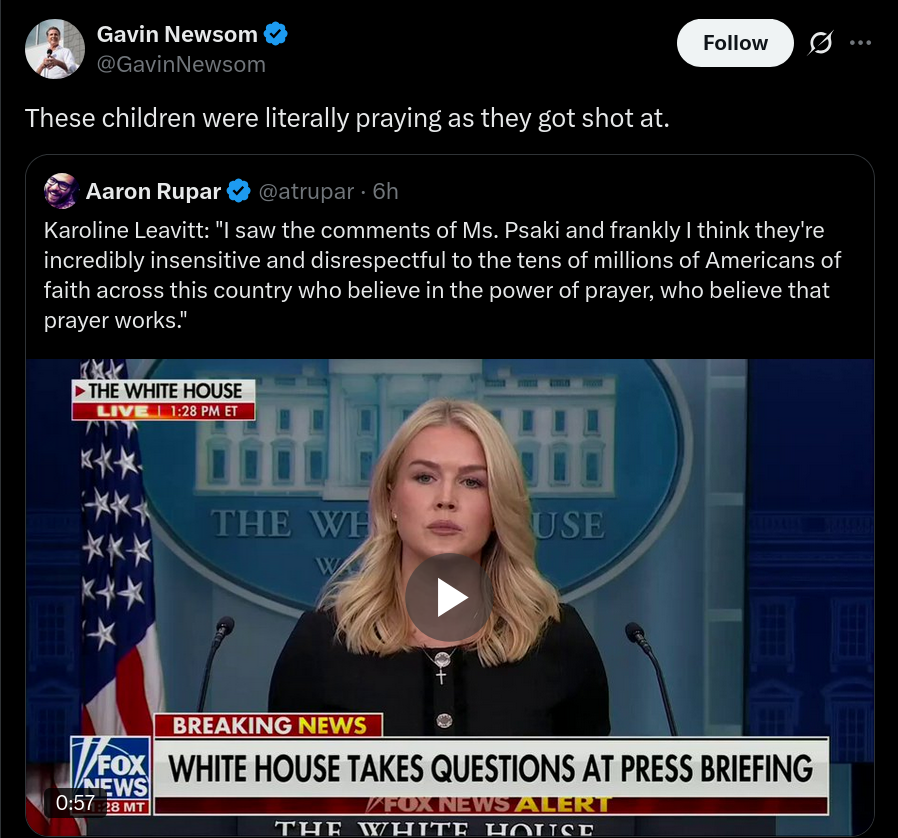Click The White House LIVE label in video

tap(163, 400)
